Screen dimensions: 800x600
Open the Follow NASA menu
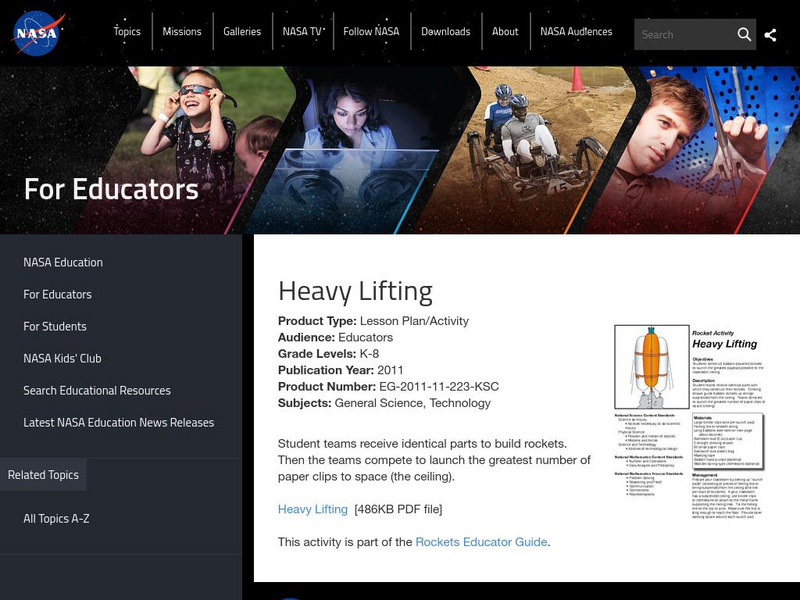pyautogui.click(x=371, y=32)
